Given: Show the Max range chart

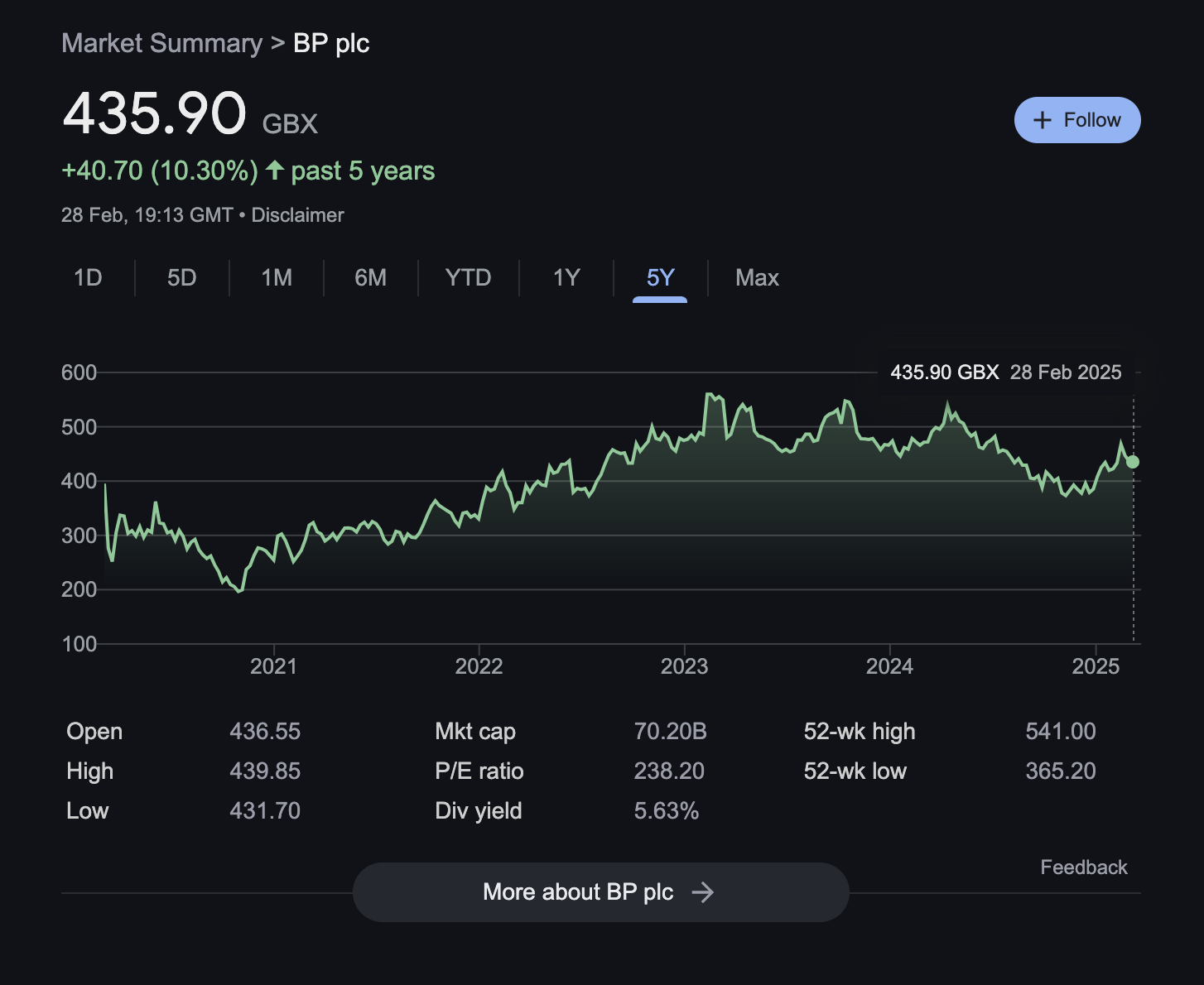Looking at the screenshot, I should tap(757, 277).
